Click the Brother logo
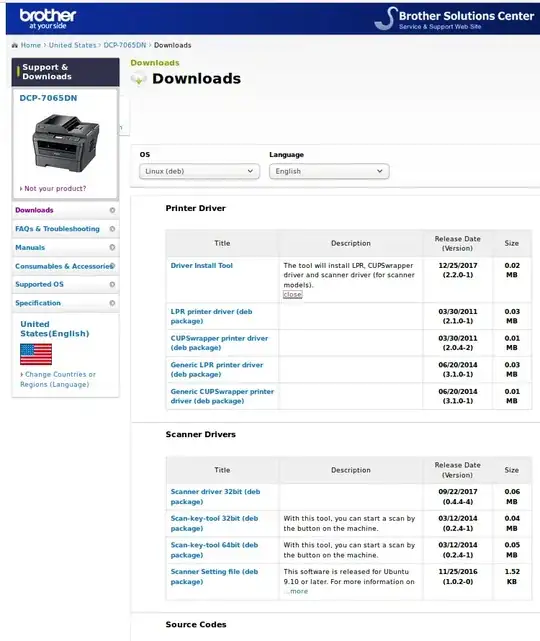This screenshot has height=641, width=540. [48, 19]
